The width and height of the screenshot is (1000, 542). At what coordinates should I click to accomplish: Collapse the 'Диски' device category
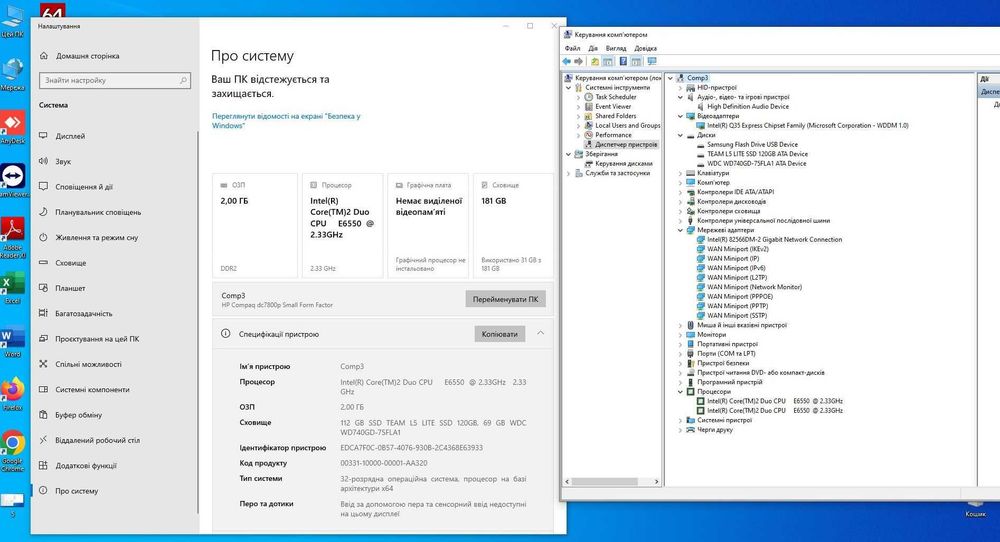(680, 135)
